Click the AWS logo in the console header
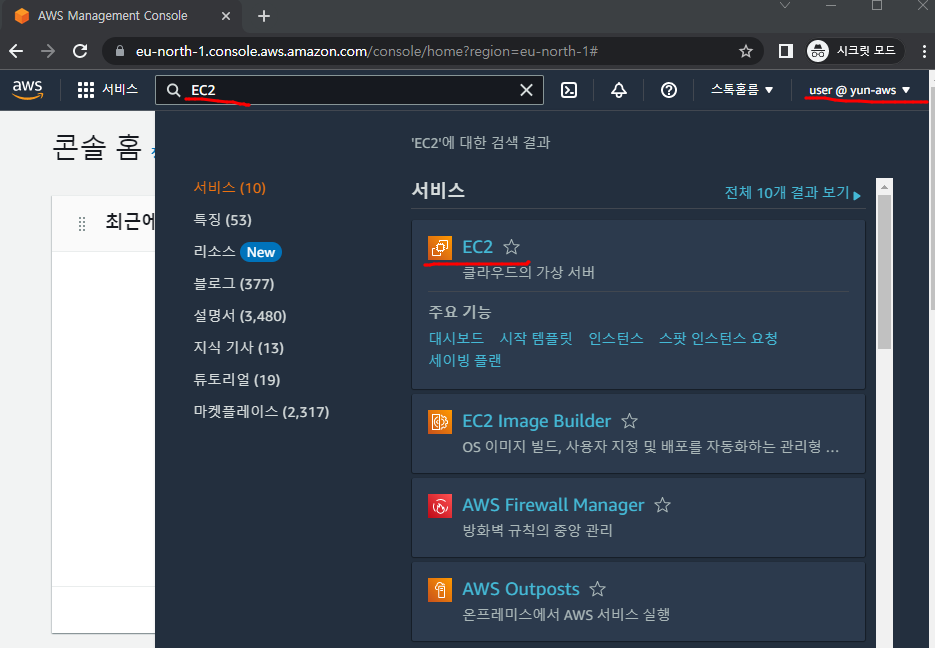This screenshot has height=648, width=935. pos(27,89)
